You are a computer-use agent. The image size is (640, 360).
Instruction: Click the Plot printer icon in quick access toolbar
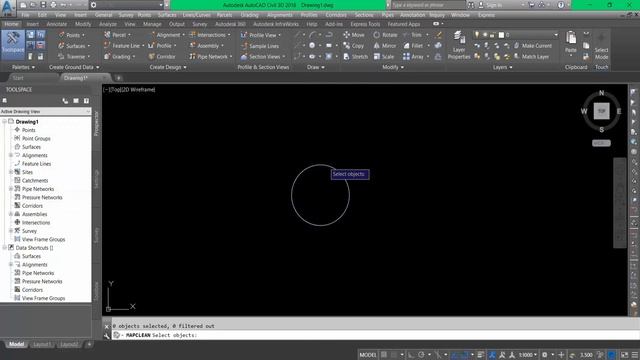tap(53, 5)
